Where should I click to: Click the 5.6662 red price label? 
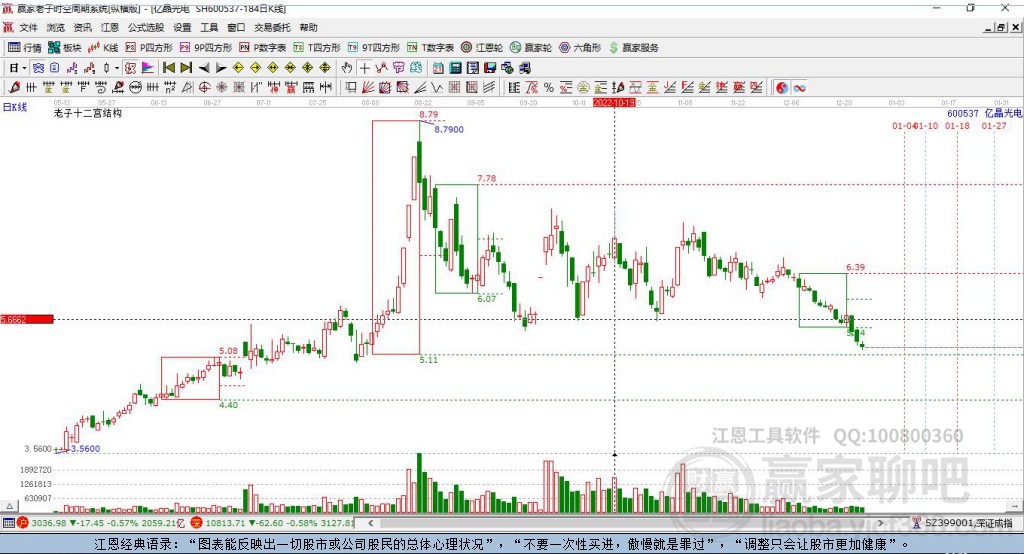click(x=26, y=319)
